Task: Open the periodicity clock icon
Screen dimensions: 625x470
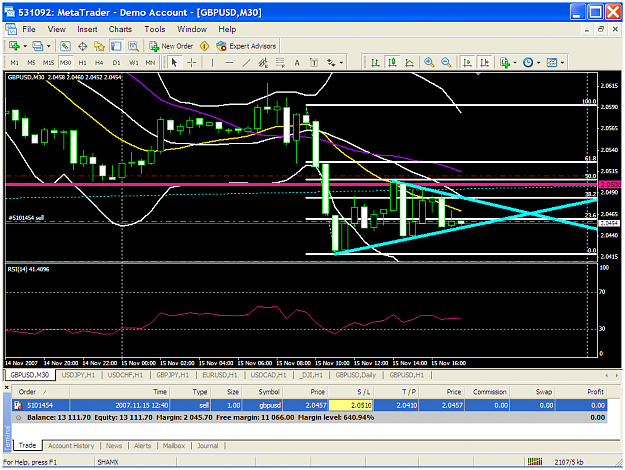Action: tap(528, 63)
